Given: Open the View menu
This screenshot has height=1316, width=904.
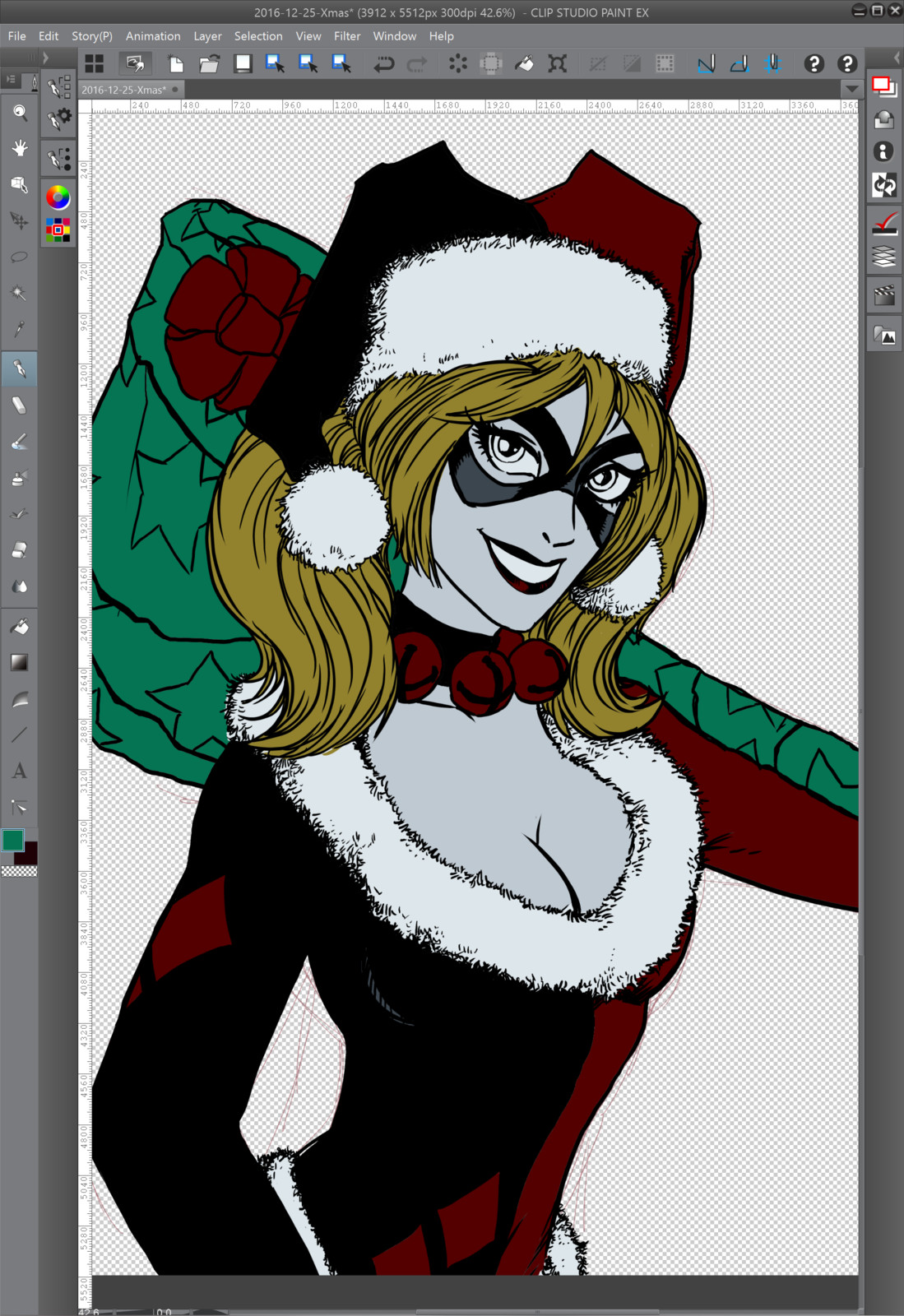Looking at the screenshot, I should pos(308,36).
